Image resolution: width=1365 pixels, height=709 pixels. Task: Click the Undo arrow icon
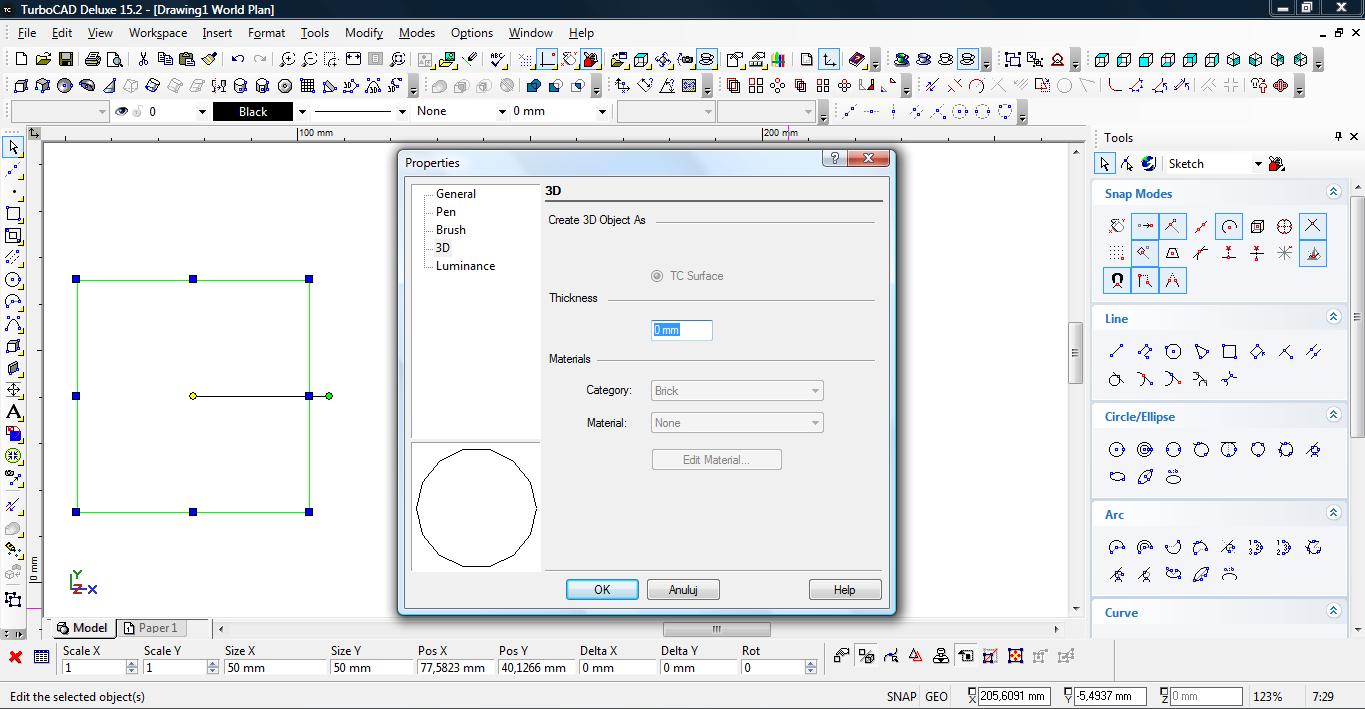pos(238,60)
